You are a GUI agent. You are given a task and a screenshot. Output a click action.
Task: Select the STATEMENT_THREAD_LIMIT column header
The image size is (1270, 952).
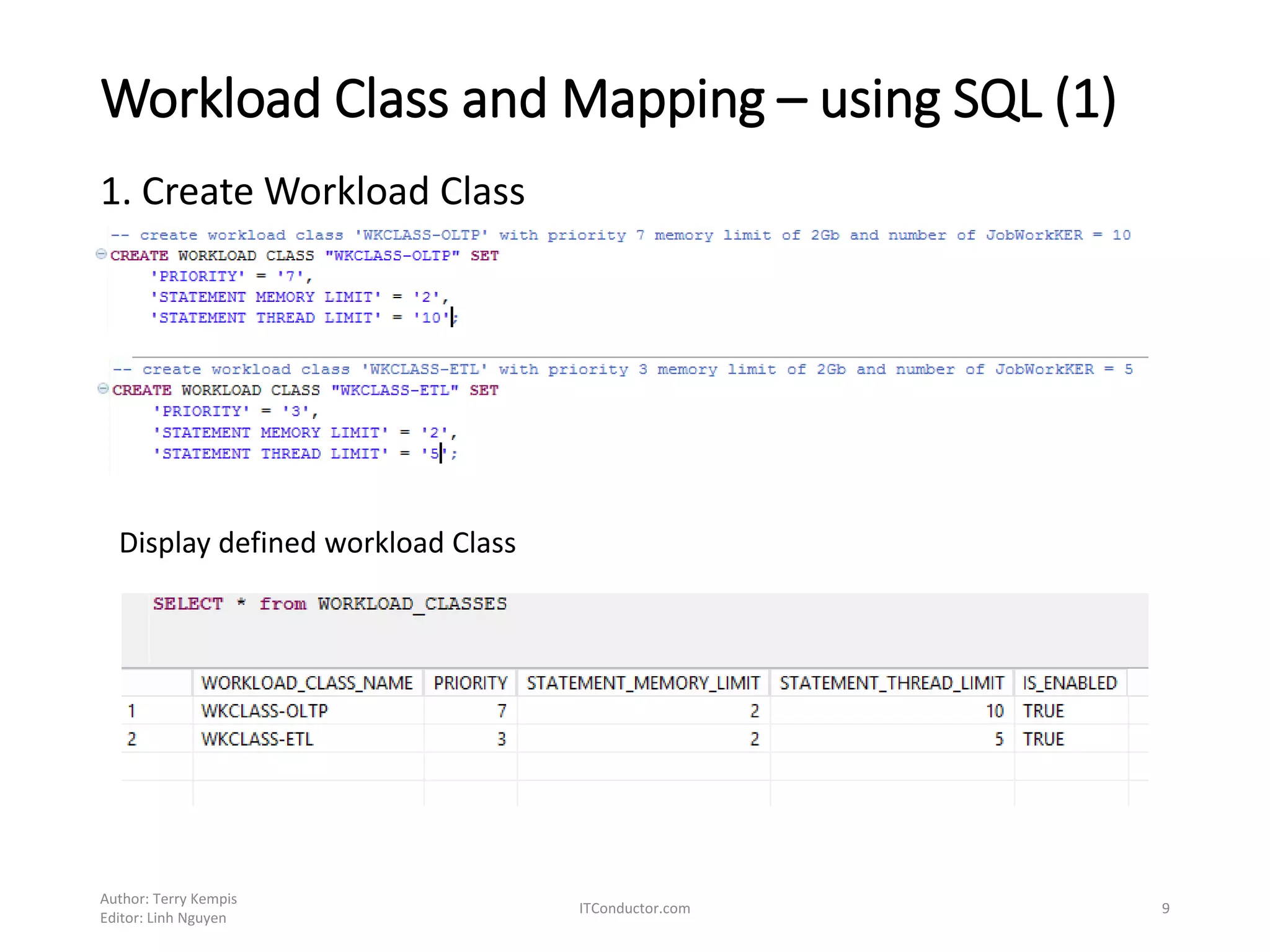892,682
